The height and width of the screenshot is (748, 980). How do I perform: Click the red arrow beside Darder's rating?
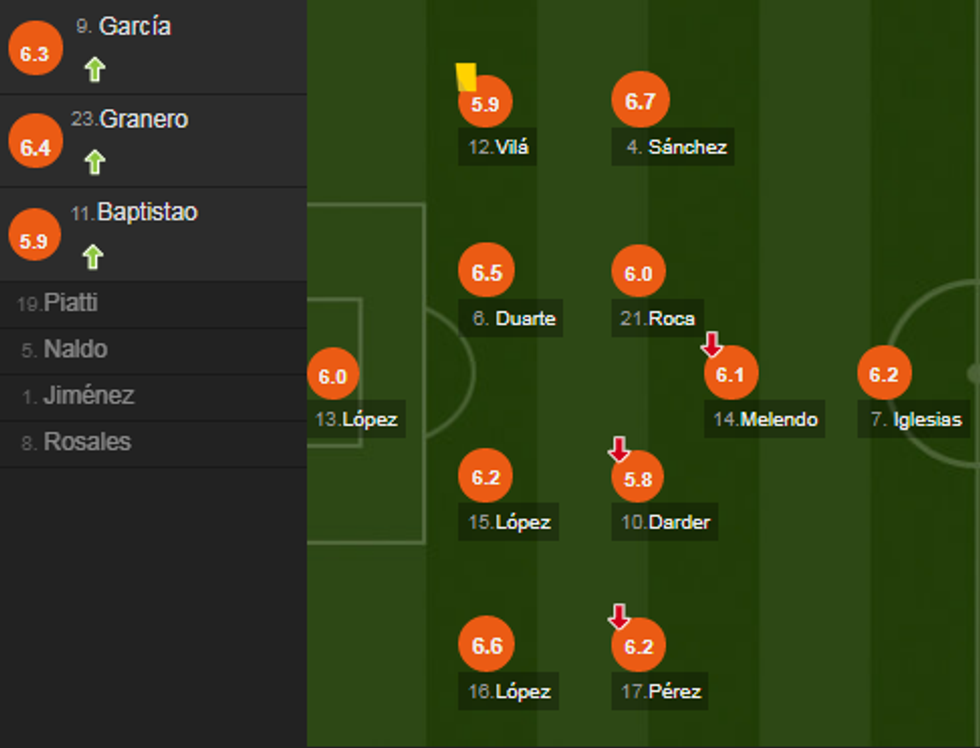(619, 450)
